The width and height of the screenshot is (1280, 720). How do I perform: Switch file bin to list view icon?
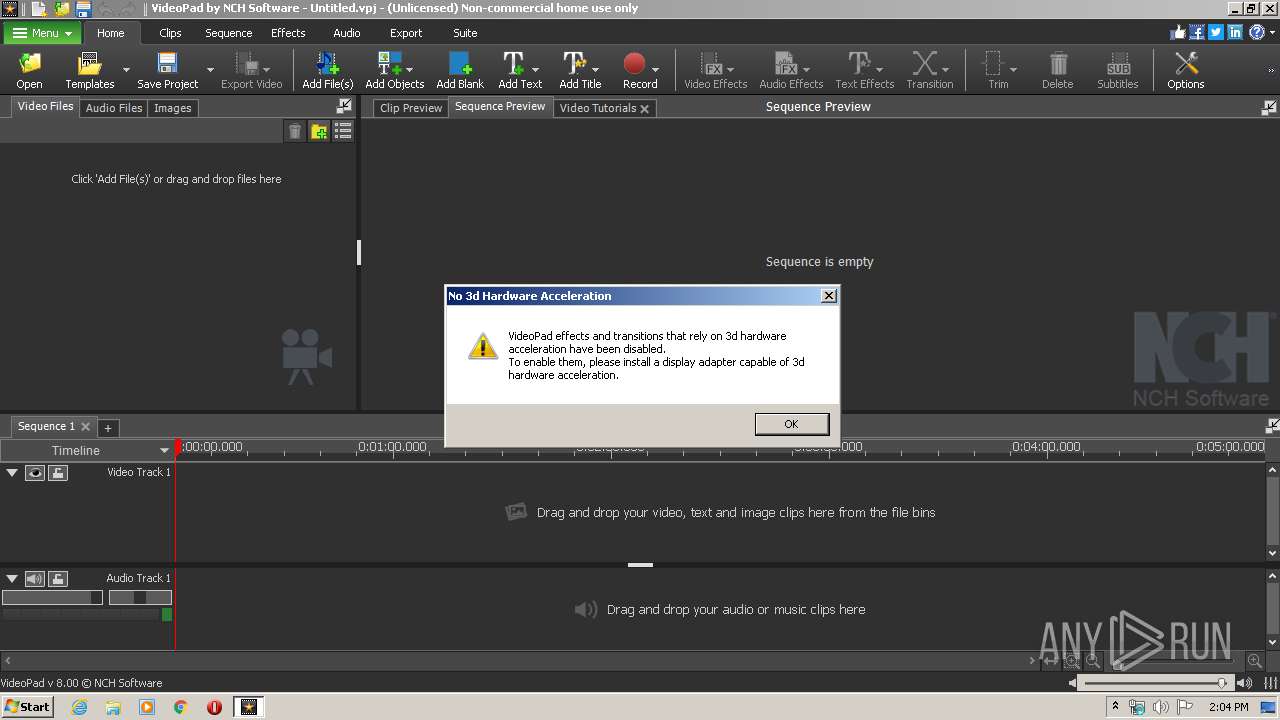(x=343, y=131)
